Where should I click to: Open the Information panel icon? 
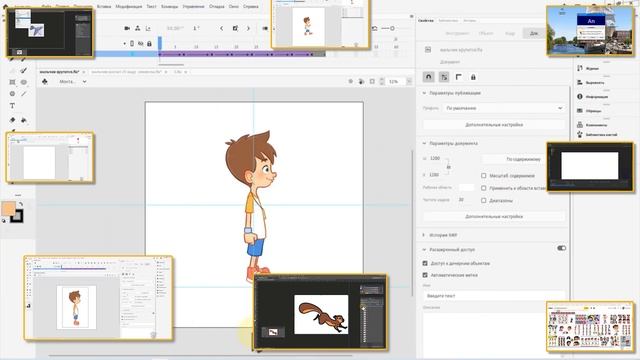click(x=580, y=96)
